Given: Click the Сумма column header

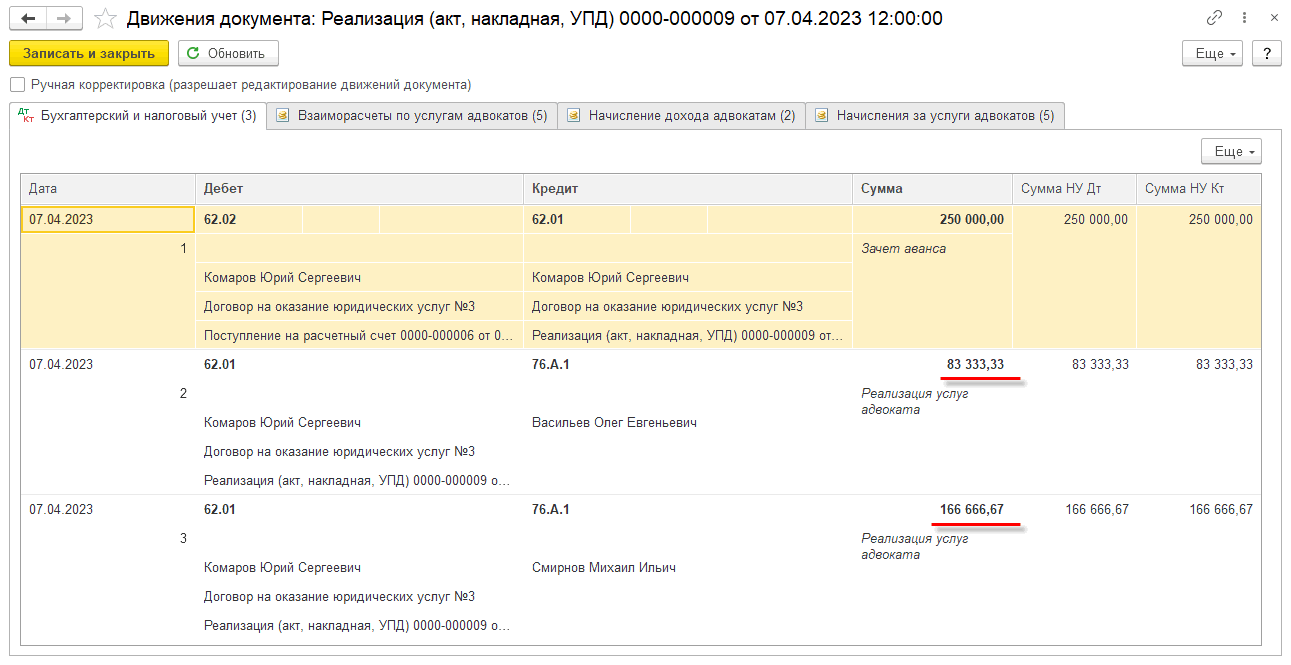Looking at the screenshot, I should pos(931,188).
